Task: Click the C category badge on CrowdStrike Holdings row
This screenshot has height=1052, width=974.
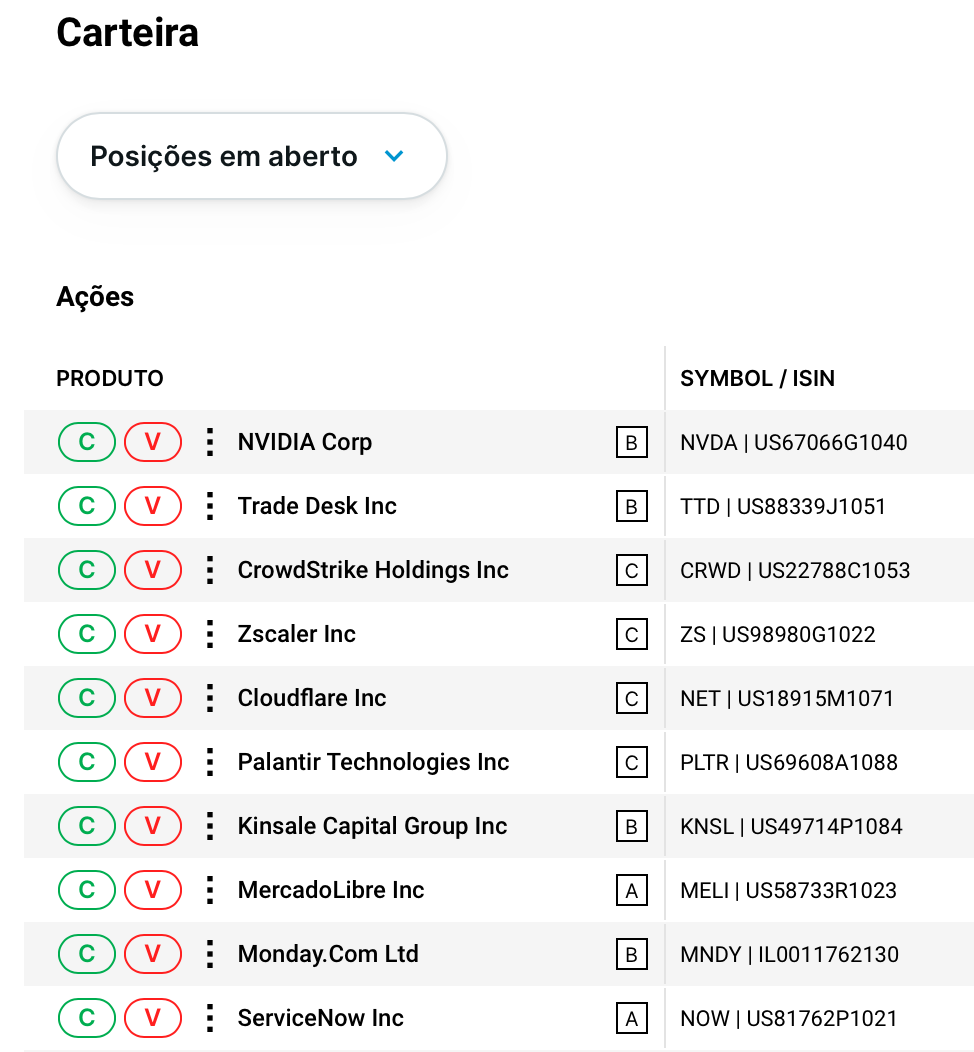Action: 631,571
